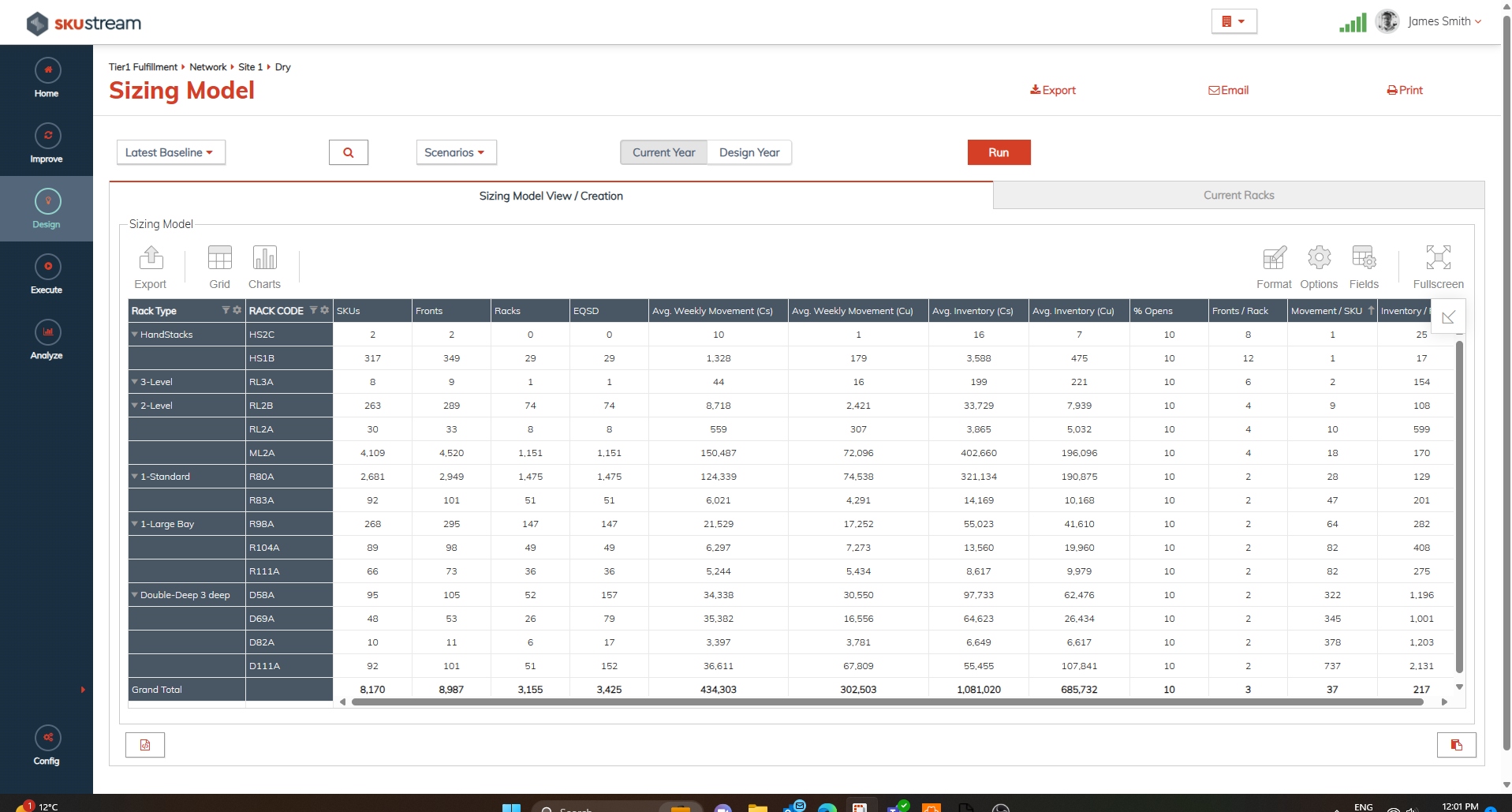The width and height of the screenshot is (1512, 812).
Task: Click the Network breadcrumb
Action: coord(207,67)
